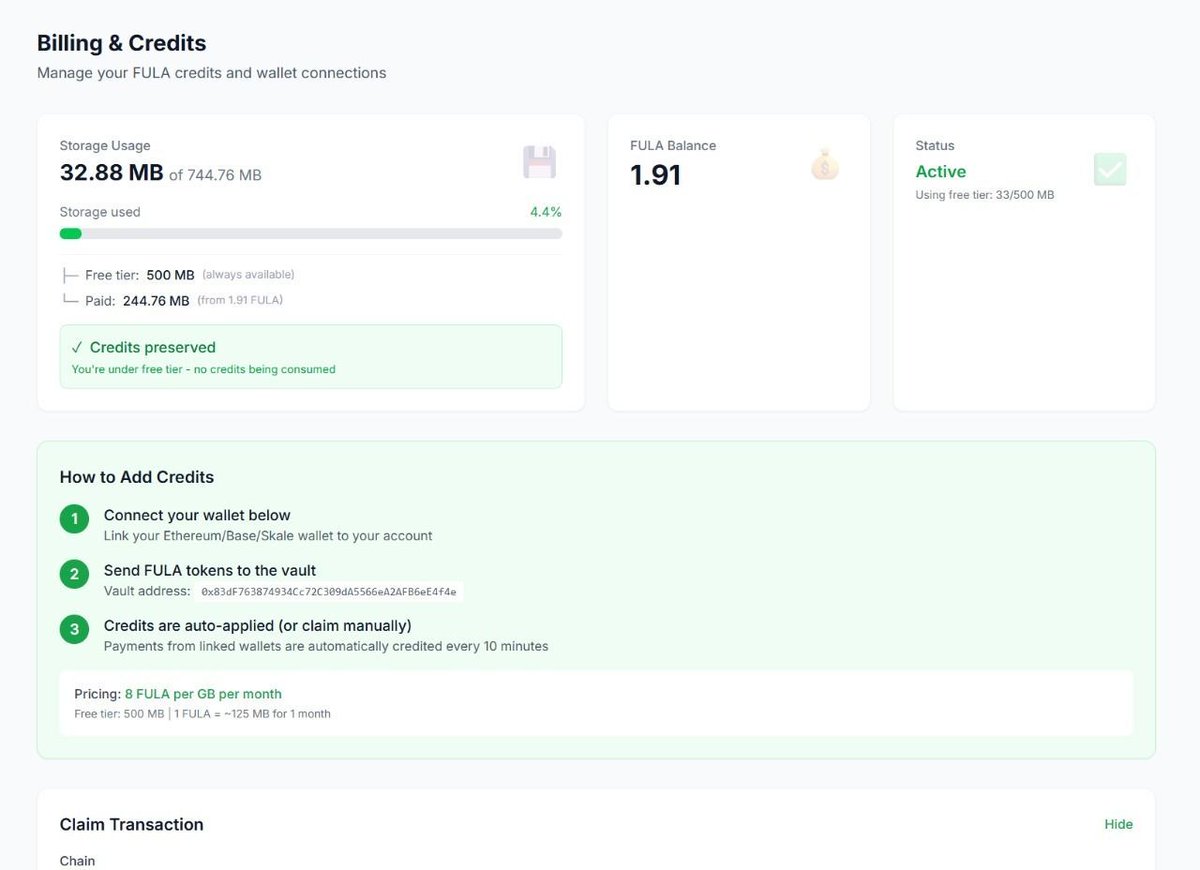Click the 32.88 MB storage value
This screenshot has width=1200, height=870.
[111, 172]
